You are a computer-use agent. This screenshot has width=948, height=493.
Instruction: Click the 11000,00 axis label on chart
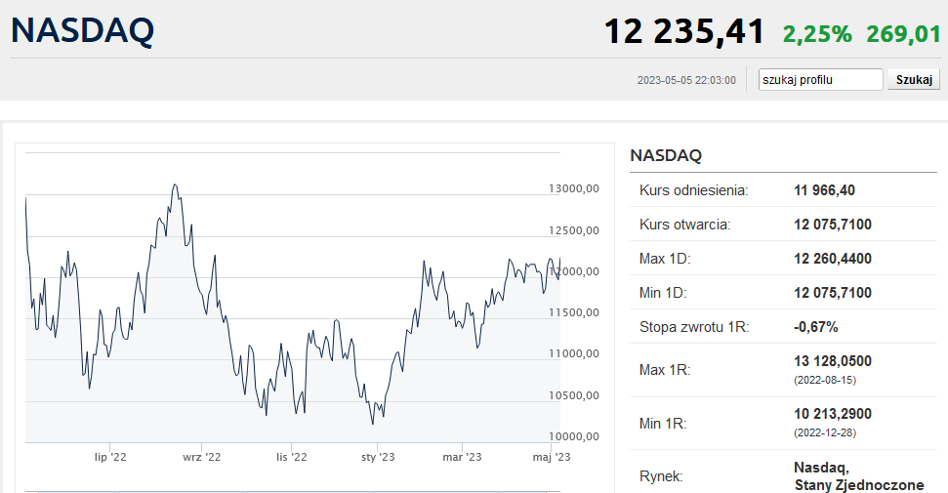[x=574, y=354]
